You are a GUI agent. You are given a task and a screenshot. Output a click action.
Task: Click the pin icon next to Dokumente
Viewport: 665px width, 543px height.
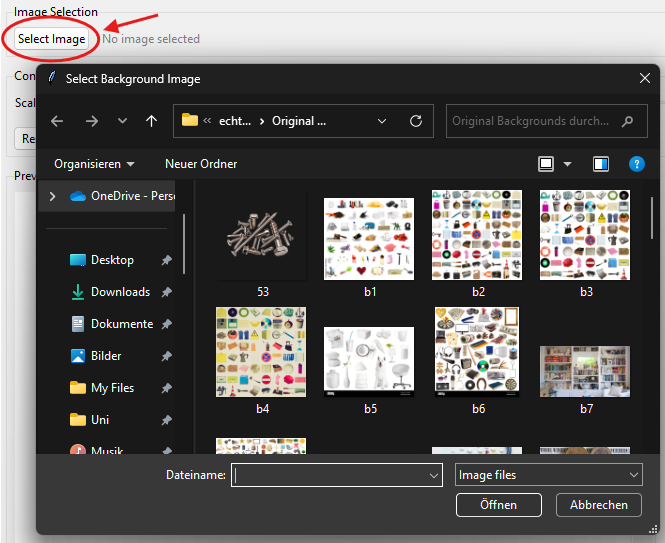tap(167, 324)
